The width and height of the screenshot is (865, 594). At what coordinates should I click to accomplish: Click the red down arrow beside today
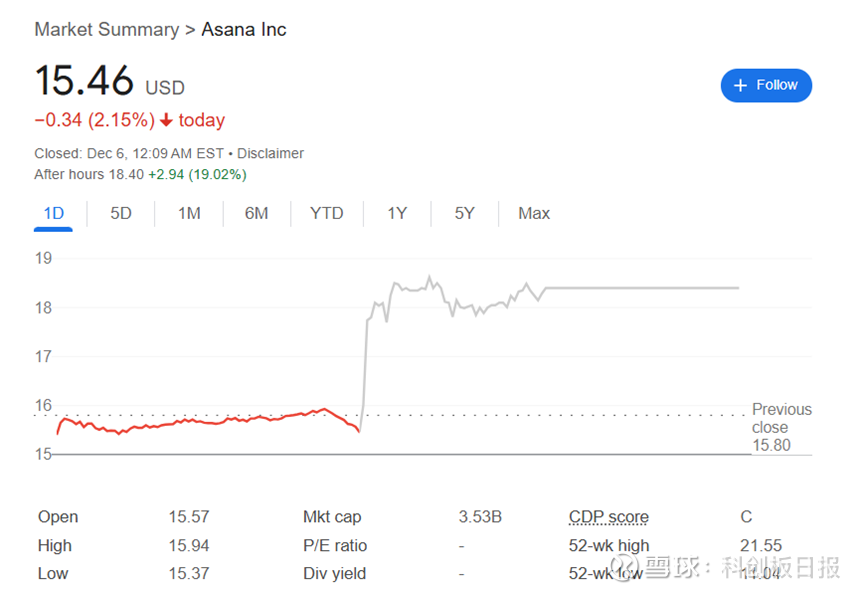tap(166, 121)
